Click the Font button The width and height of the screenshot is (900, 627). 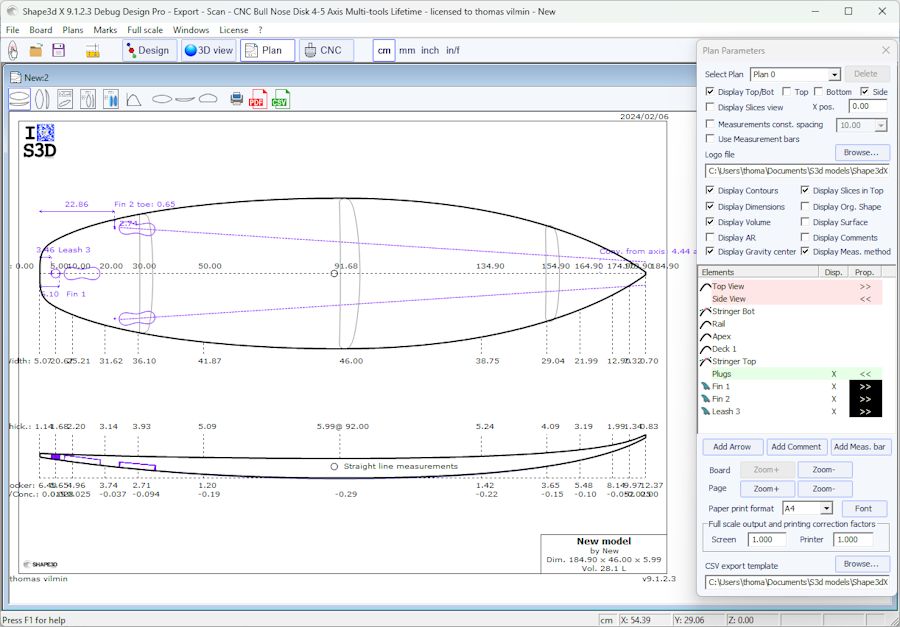pos(864,509)
